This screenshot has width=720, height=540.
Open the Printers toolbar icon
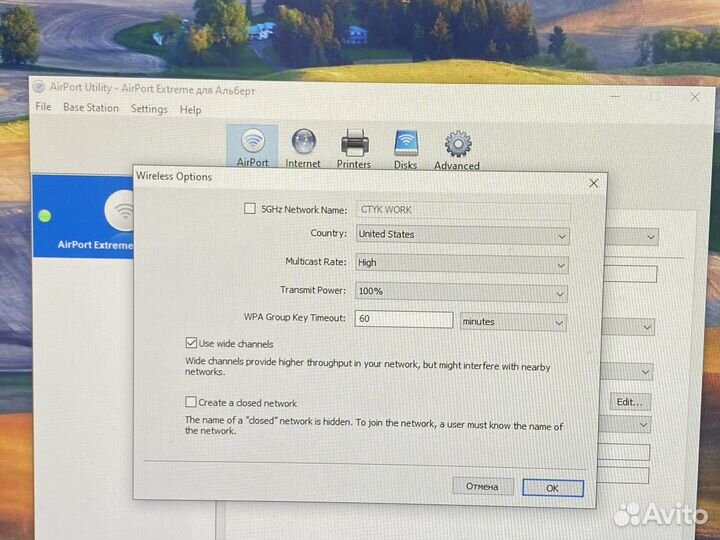pyautogui.click(x=354, y=149)
